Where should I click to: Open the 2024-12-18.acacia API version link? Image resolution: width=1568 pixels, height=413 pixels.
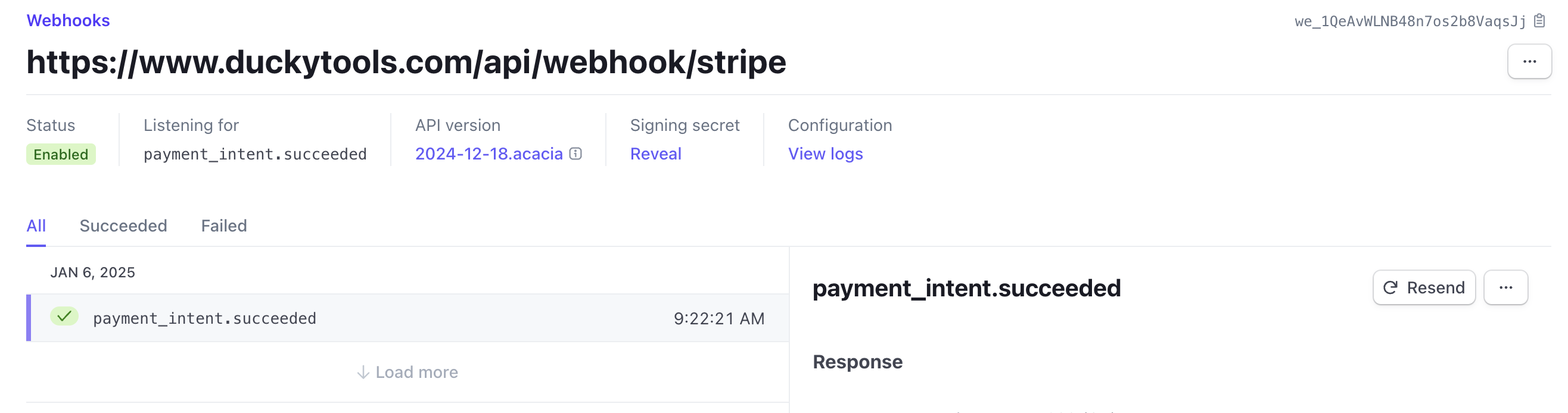pos(489,154)
